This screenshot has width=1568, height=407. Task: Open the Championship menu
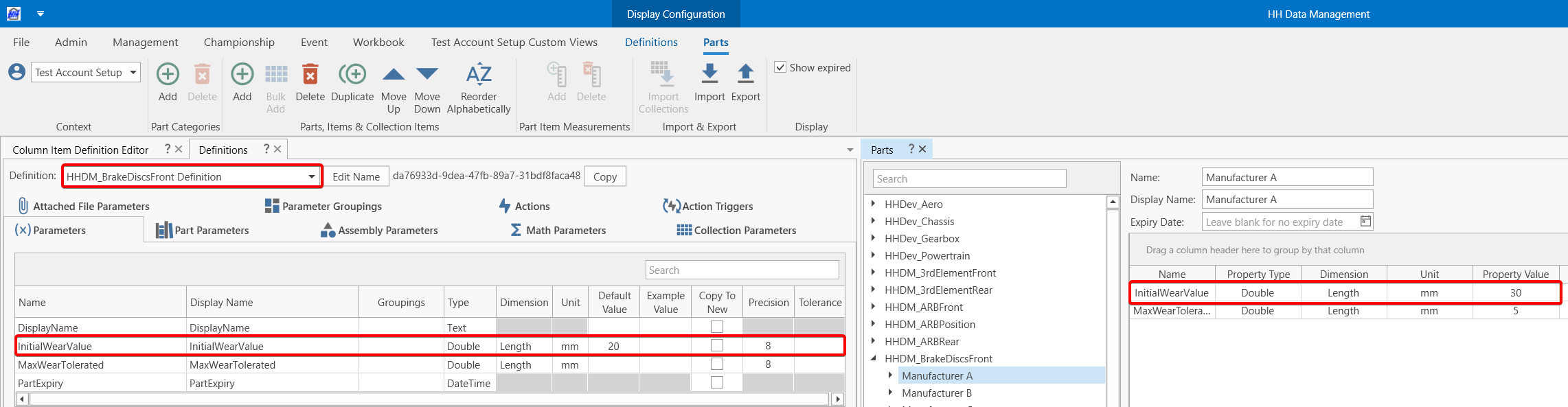click(x=239, y=42)
